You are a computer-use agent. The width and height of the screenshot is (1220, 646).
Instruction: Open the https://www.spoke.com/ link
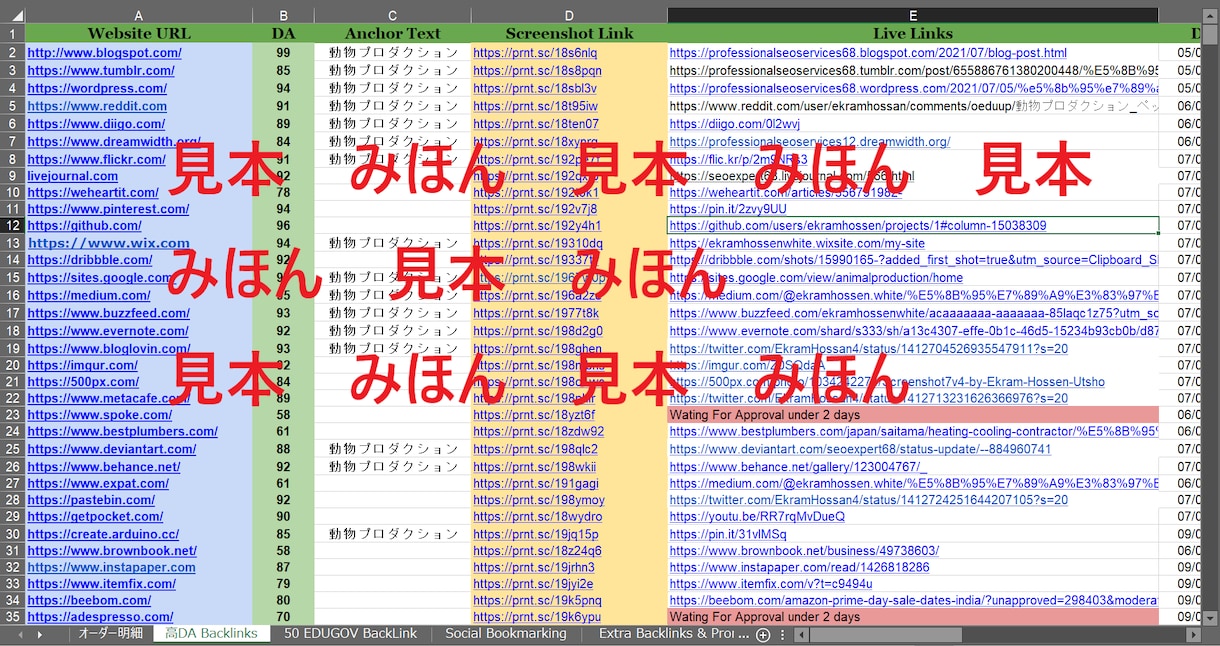[x=100, y=415]
